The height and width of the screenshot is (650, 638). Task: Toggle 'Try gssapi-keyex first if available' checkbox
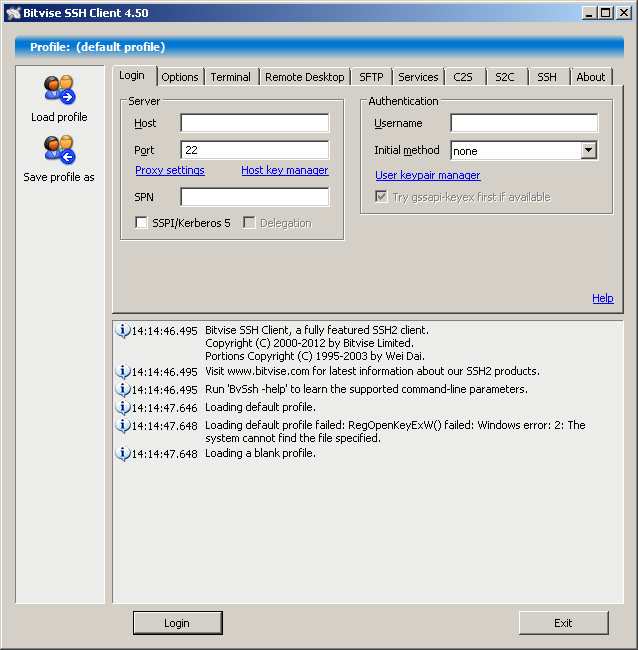coord(381,196)
